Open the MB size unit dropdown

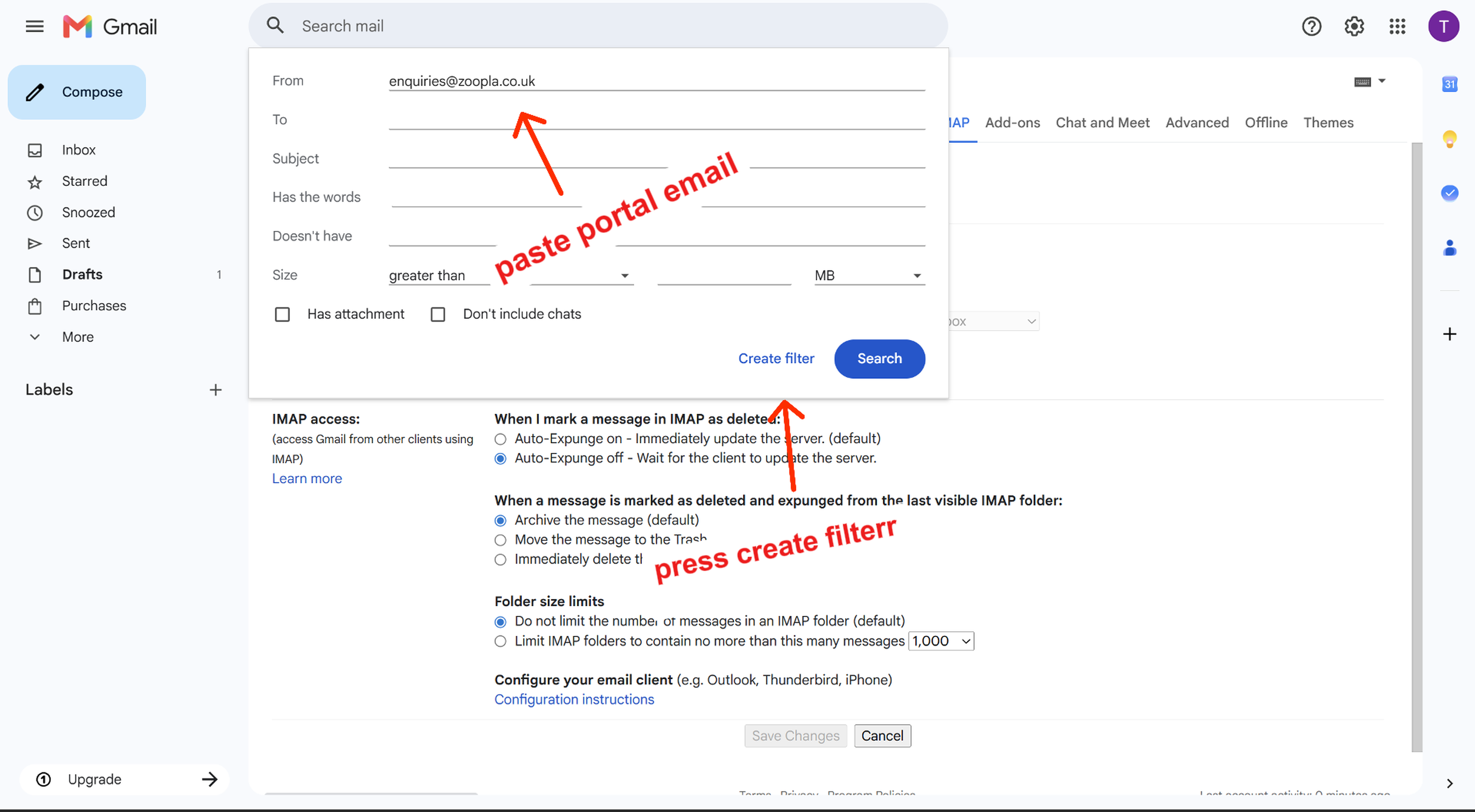(869, 276)
